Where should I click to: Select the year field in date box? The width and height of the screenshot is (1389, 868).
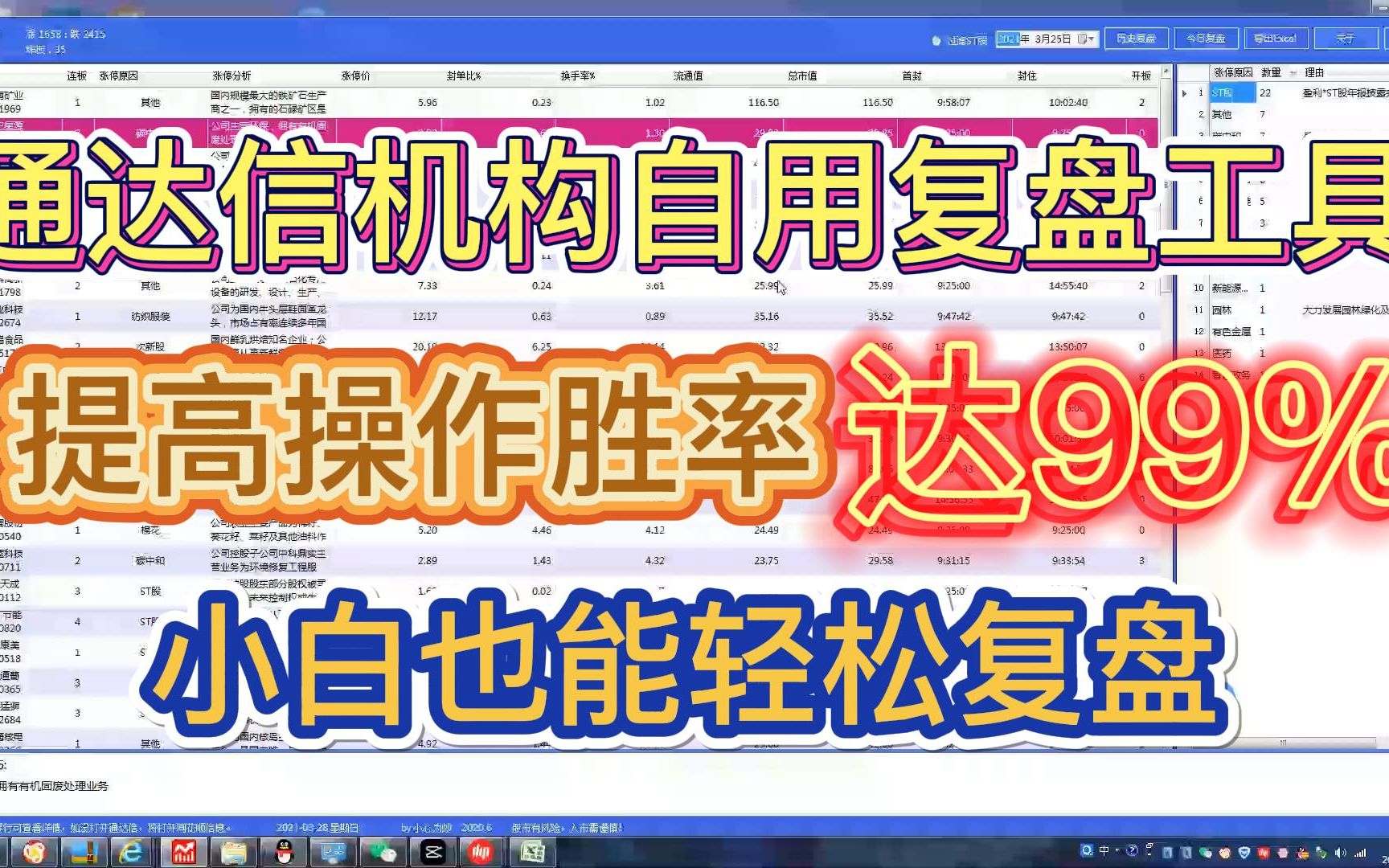pos(1008,39)
